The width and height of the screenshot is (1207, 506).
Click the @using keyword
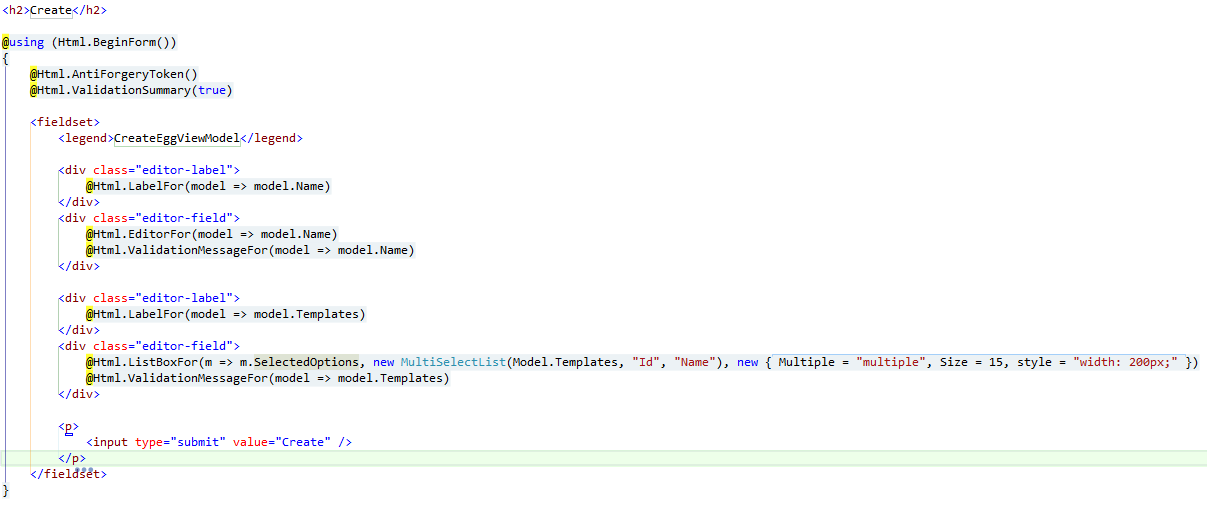[x=22, y=42]
